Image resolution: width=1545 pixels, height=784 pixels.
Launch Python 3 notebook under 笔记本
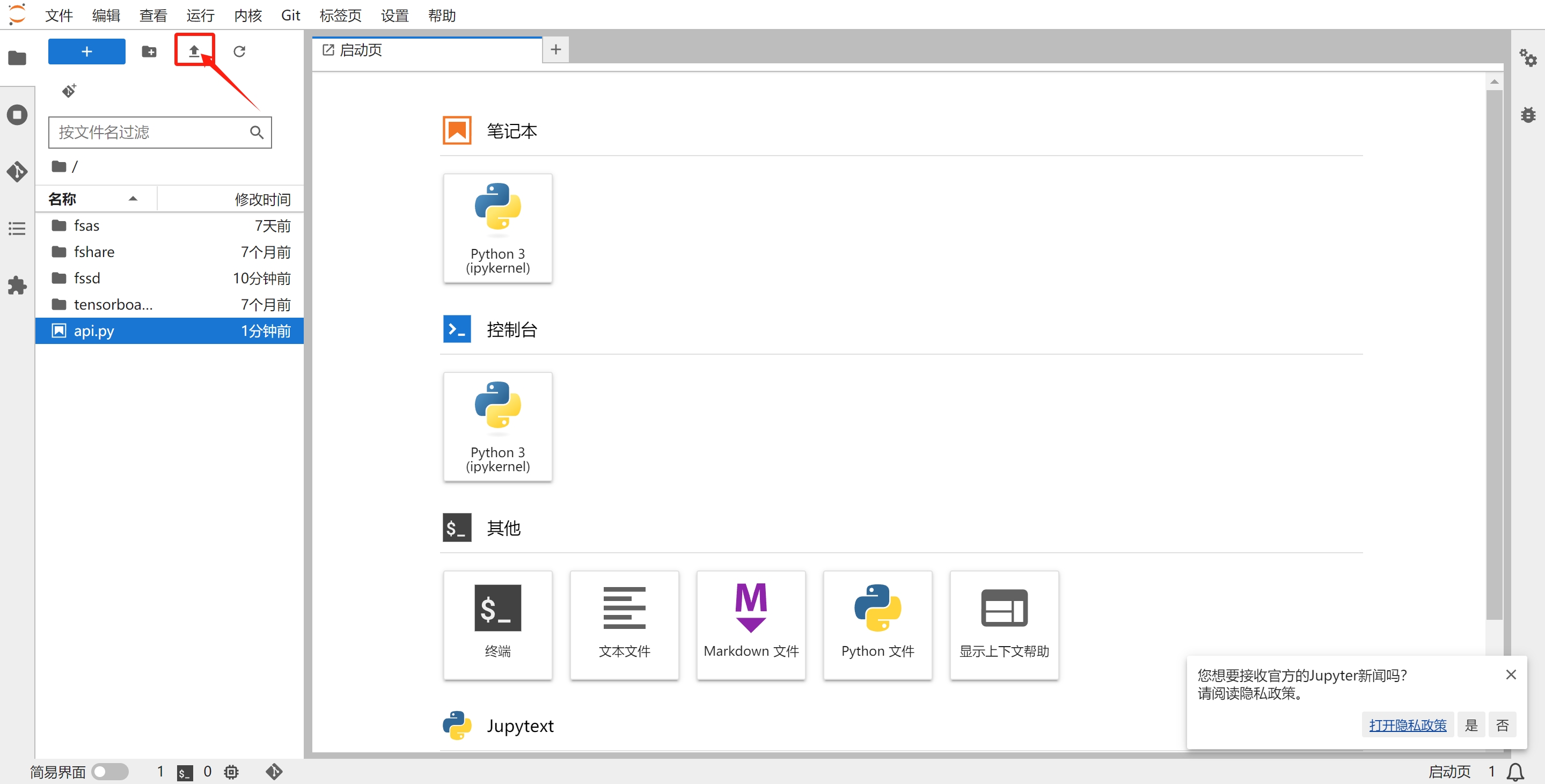pos(498,228)
